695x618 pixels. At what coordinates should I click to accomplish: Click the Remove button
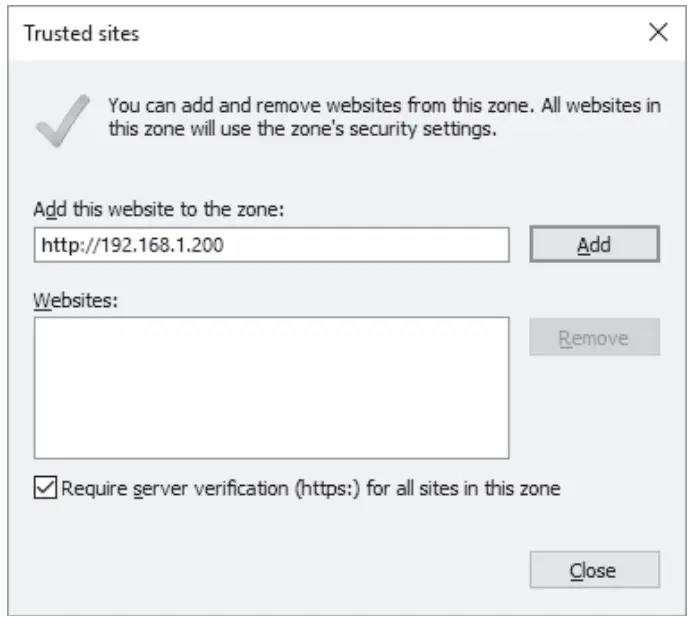pos(594,338)
